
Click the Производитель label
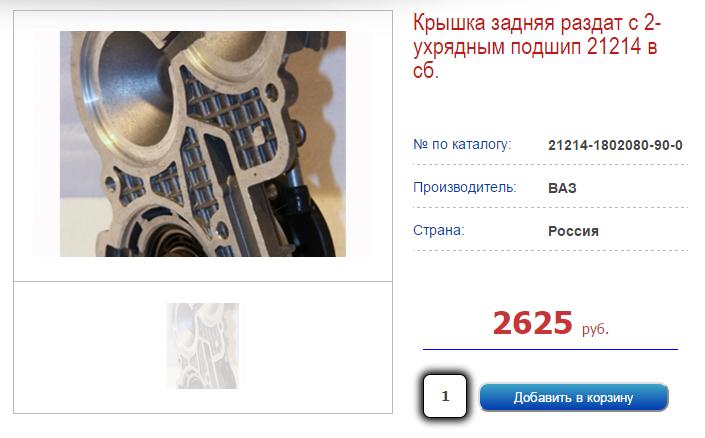point(464,187)
